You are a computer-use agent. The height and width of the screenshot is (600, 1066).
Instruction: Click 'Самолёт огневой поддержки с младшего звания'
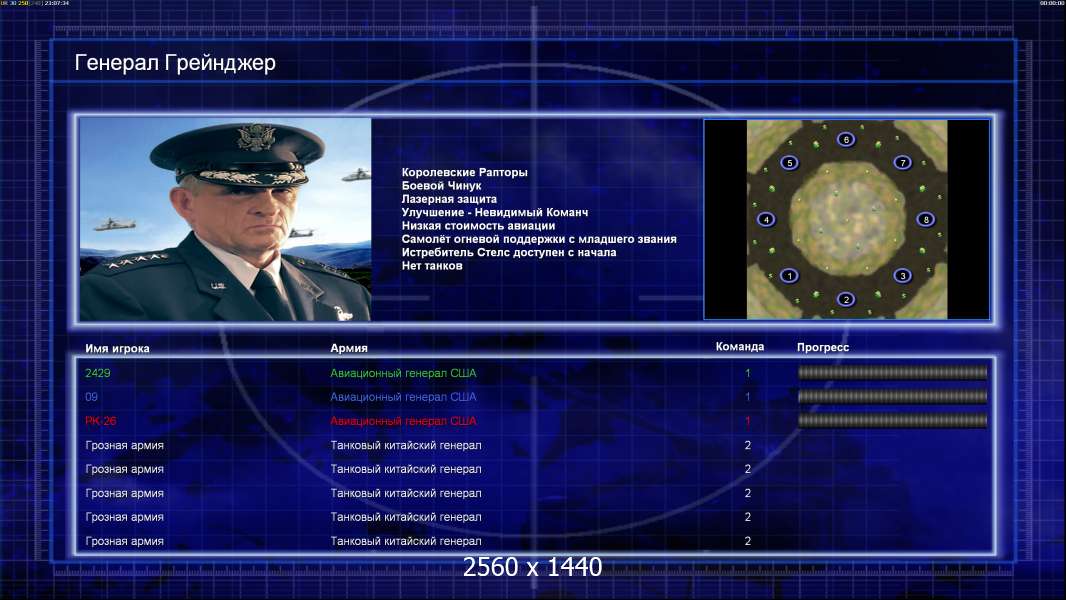pos(539,239)
